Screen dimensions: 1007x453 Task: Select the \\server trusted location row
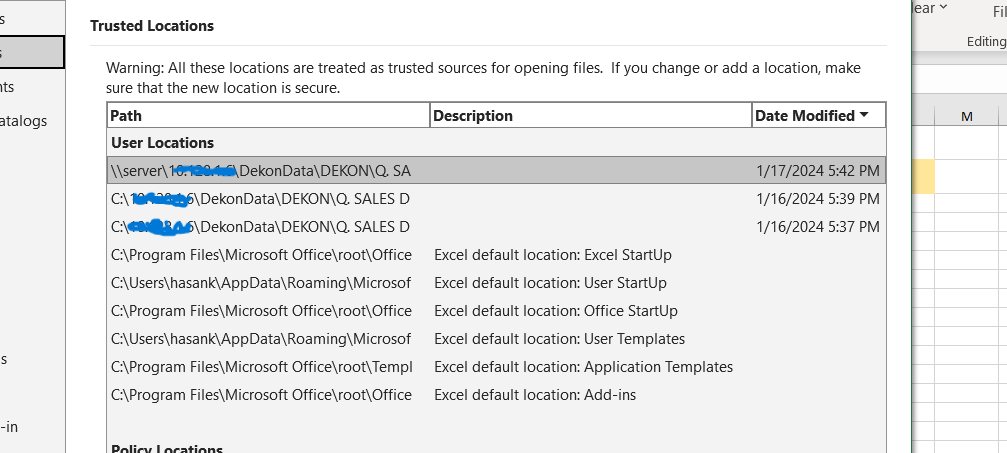tap(496, 171)
